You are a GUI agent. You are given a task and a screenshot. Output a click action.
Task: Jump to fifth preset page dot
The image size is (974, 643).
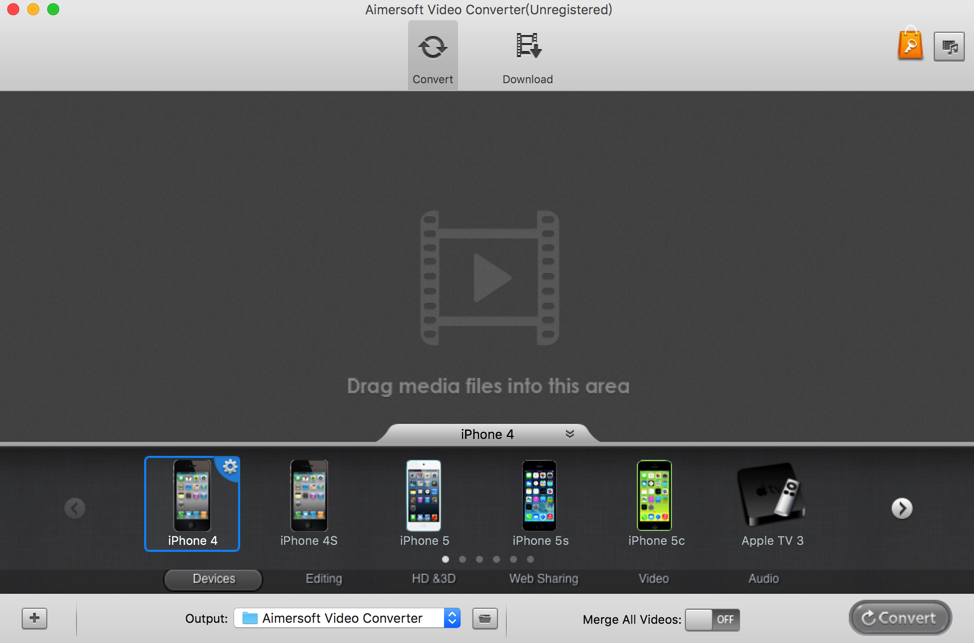click(513, 559)
